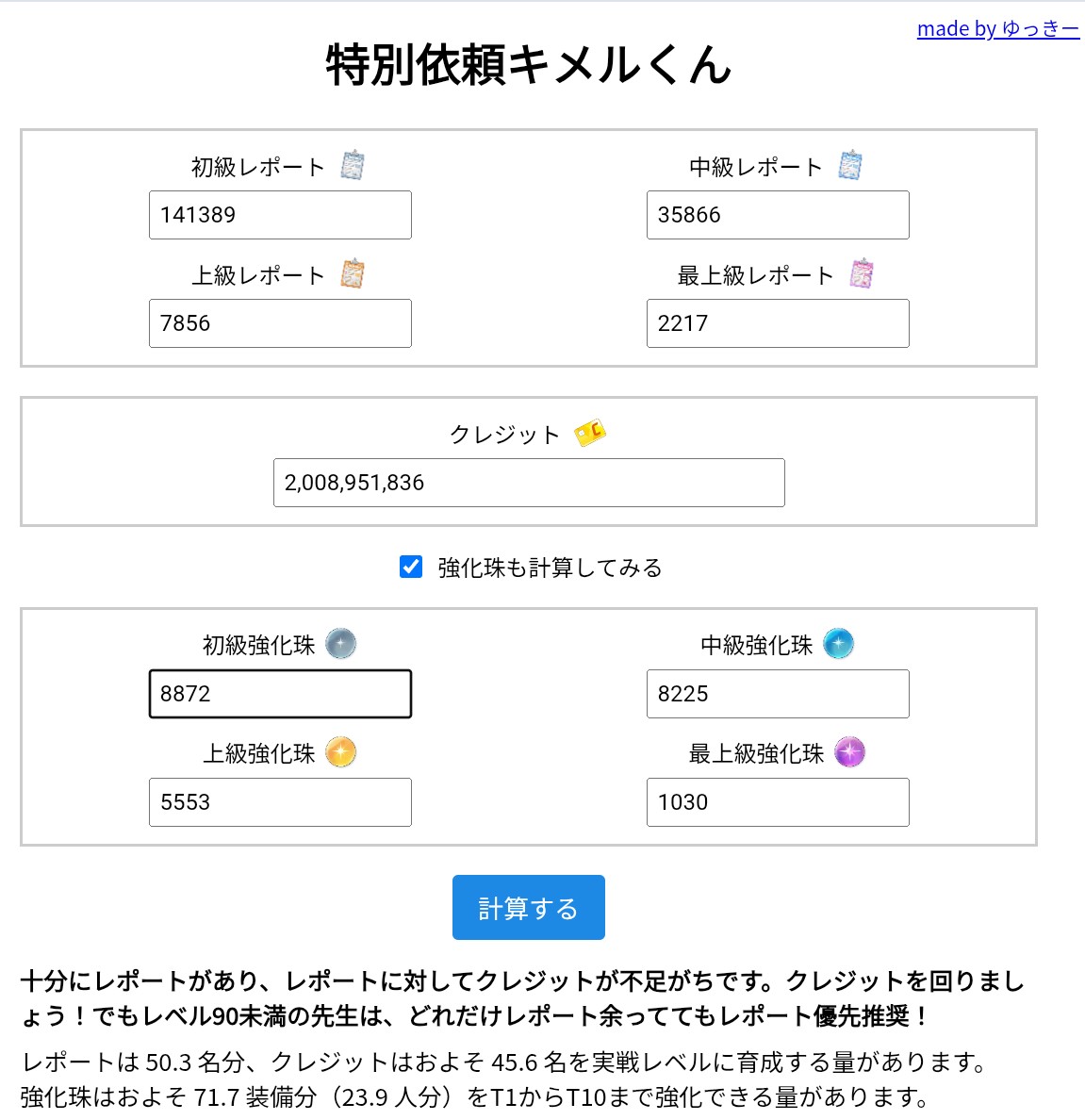Image resolution: width=1085 pixels, height=1120 pixels.
Task: Click the 中級レポート clipboard icon
Action: (x=850, y=166)
